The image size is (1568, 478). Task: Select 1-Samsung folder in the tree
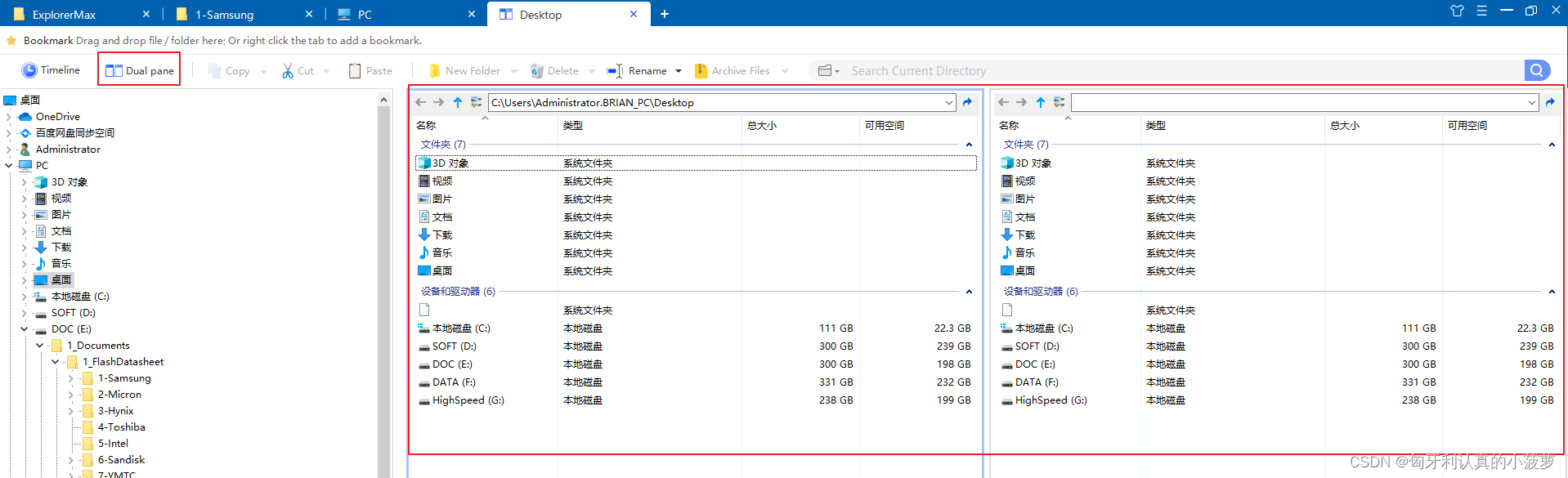(x=124, y=378)
